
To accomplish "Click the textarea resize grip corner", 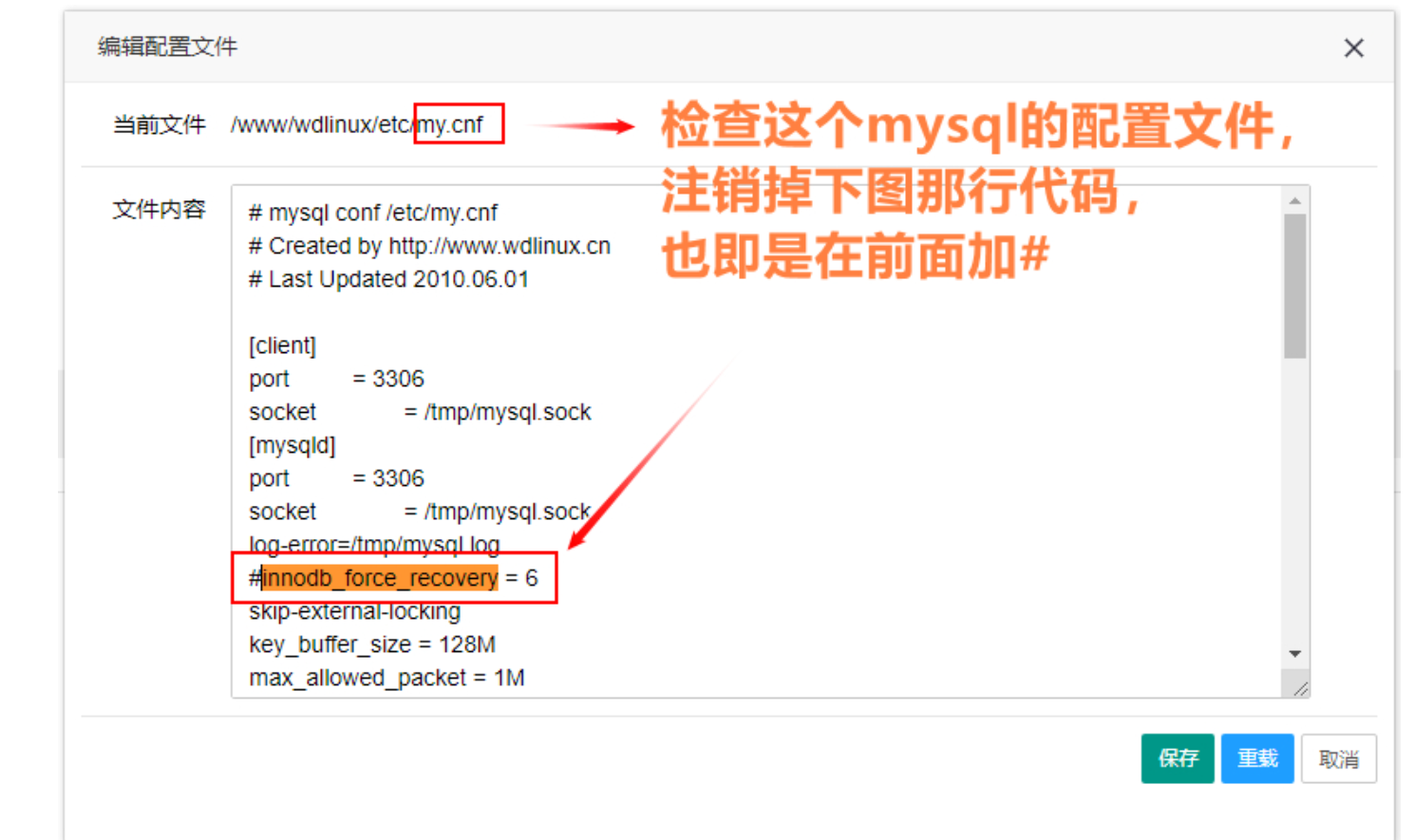I will click(1299, 688).
